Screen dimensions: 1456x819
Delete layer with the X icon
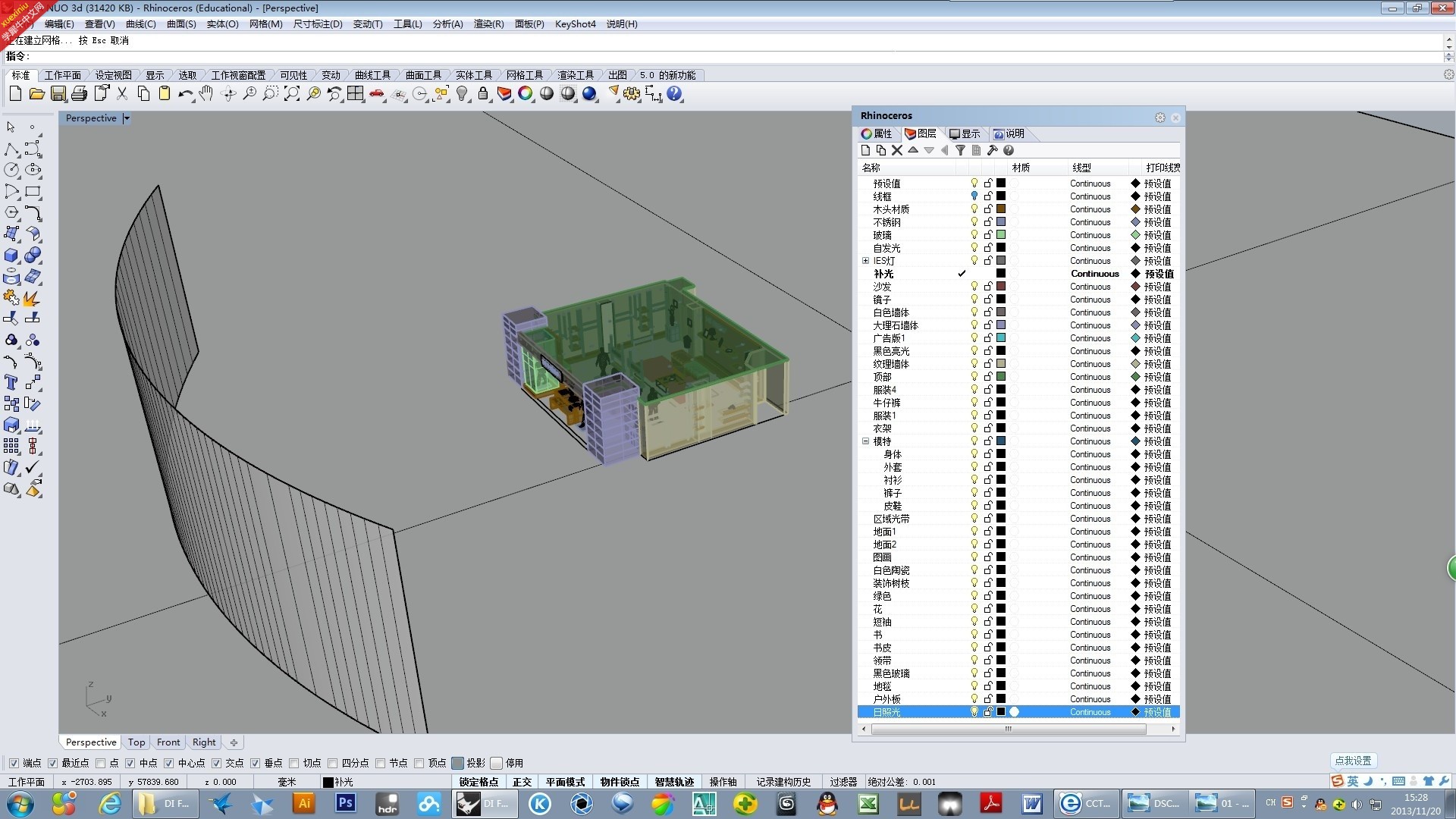(897, 150)
